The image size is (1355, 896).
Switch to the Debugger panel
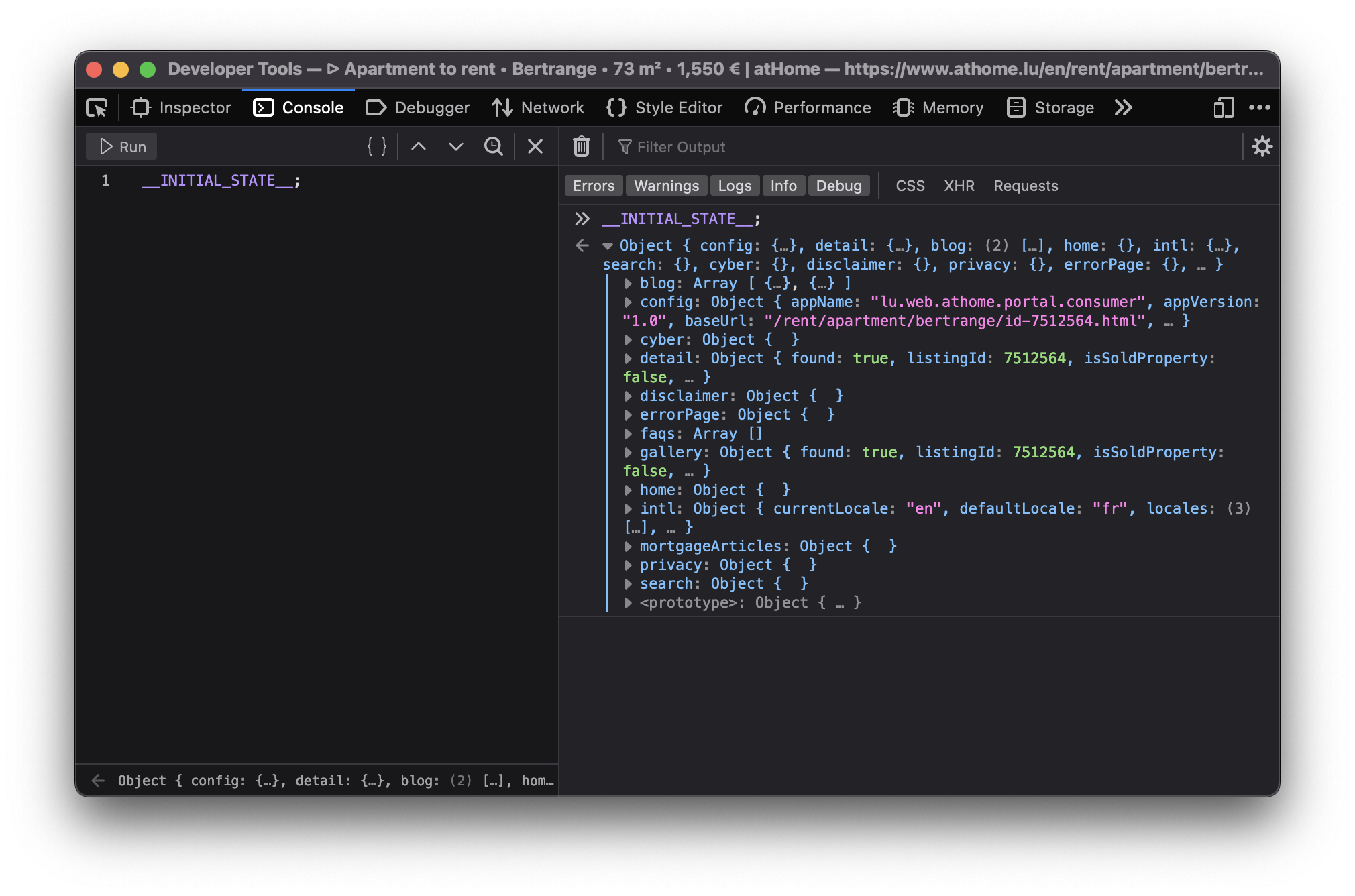pyautogui.click(x=417, y=107)
